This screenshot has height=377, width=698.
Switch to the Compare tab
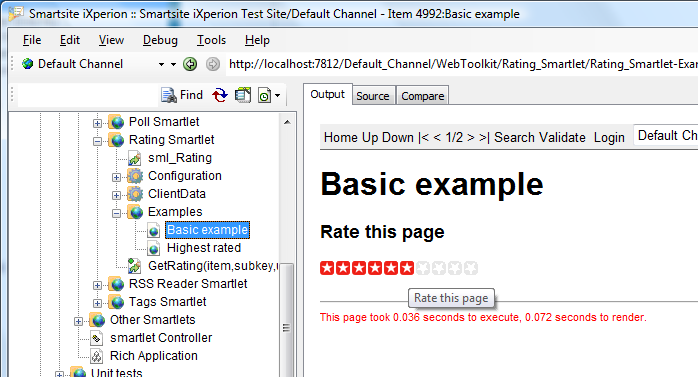tap(422, 96)
